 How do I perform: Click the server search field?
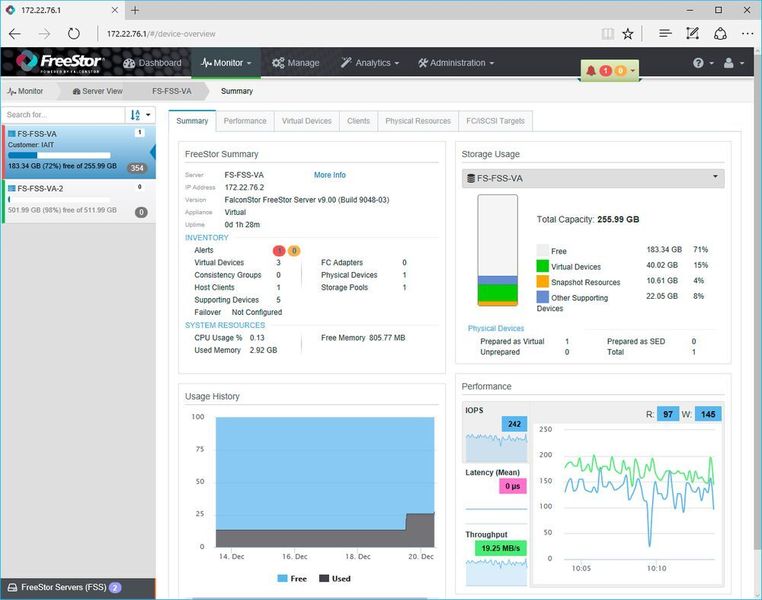coord(62,115)
